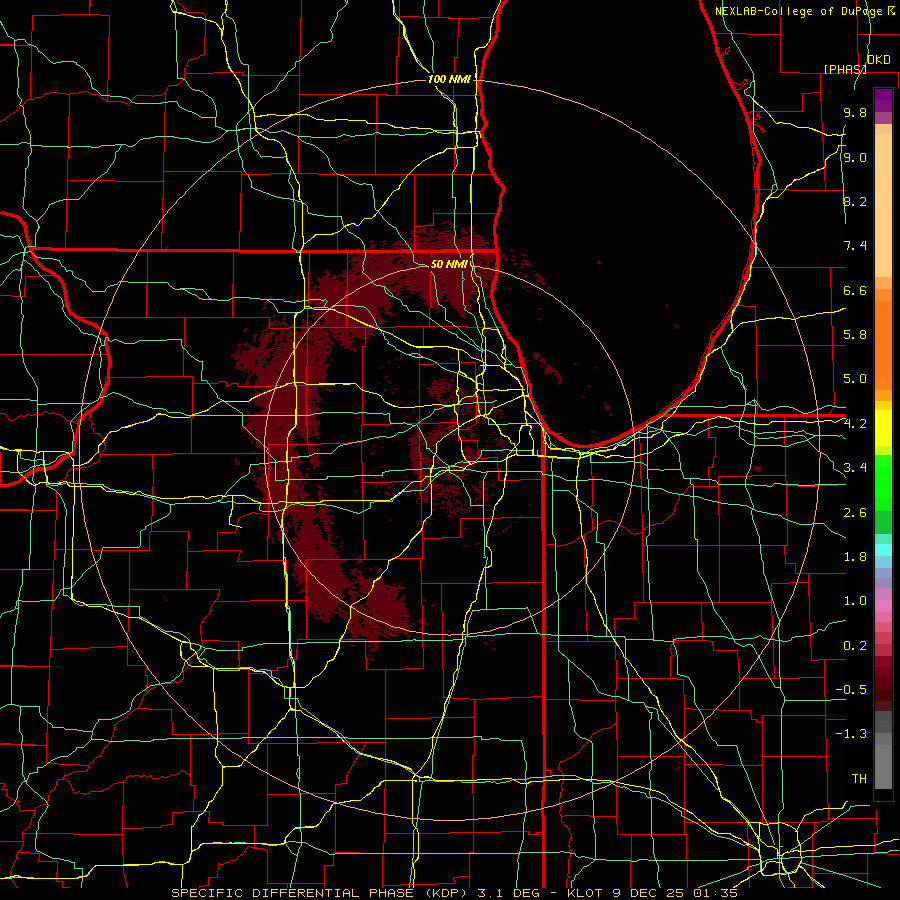Image resolution: width=900 pixels, height=900 pixels.
Task: Click the 5.0 scale value
Action: point(855,379)
